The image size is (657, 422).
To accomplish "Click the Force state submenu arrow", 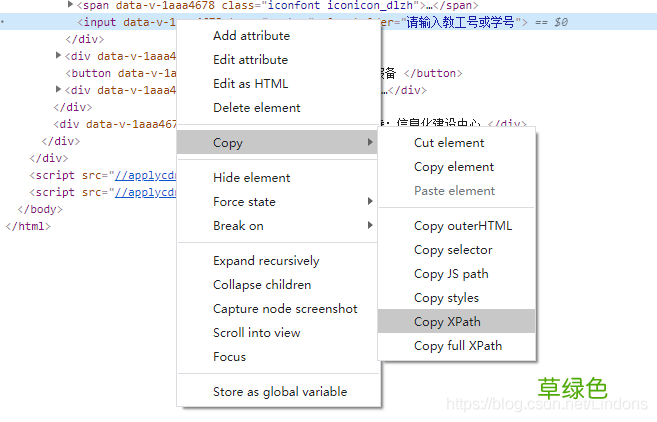I will 370,201.
